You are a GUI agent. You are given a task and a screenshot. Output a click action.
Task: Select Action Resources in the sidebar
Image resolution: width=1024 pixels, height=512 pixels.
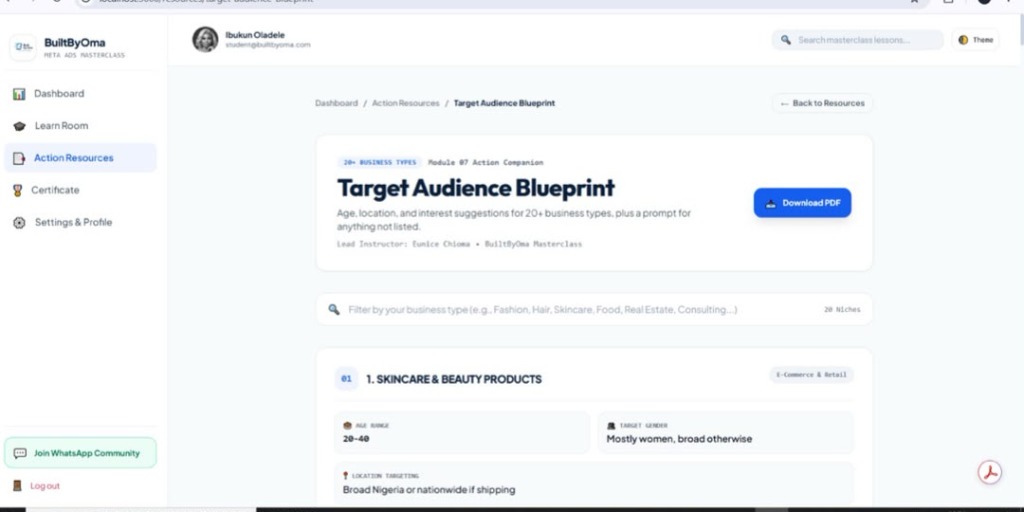coord(80,158)
